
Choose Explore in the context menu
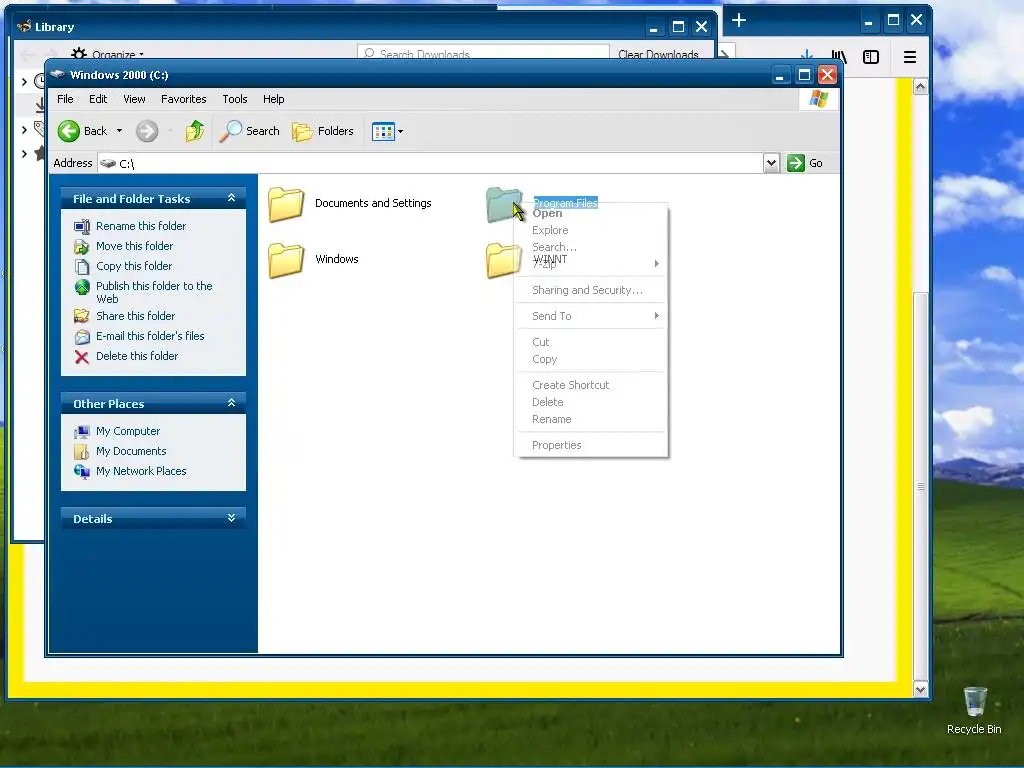coord(590,231)
